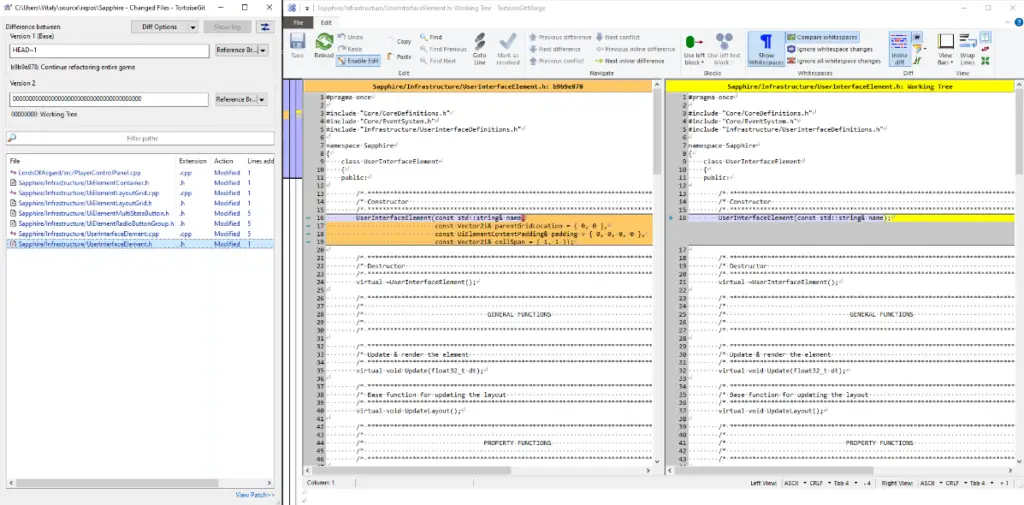1024x505 pixels.
Task: Open Version 2 Reference Browse dropdown arrow
Action: coord(263,99)
